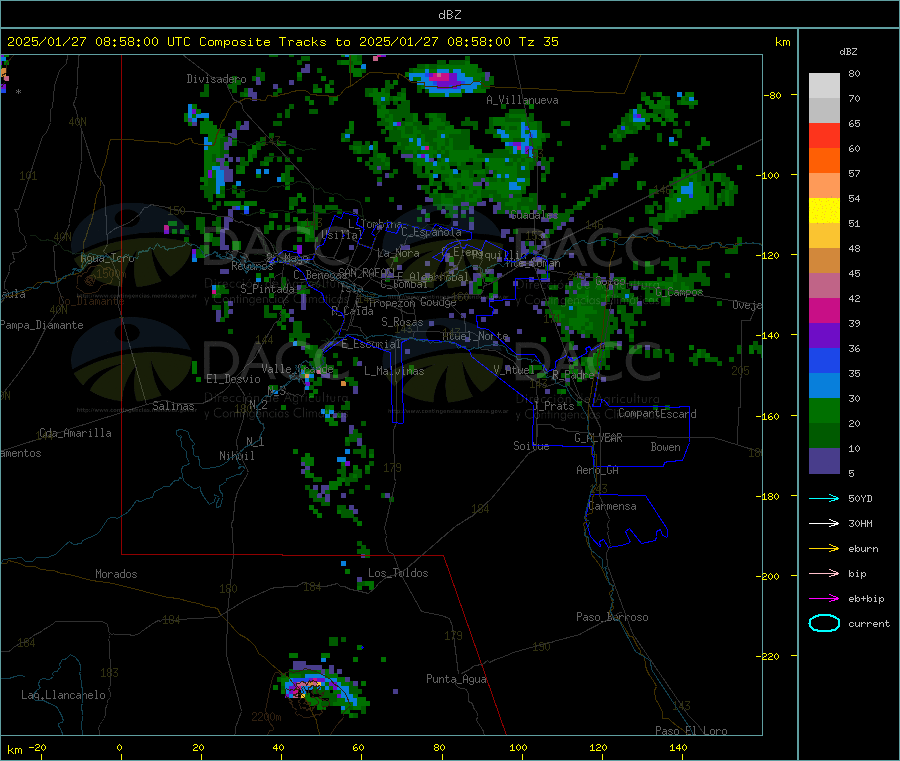Click the eburn yellow arrow legend icon
This screenshot has height=761, width=900.
[x=824, y=549]
